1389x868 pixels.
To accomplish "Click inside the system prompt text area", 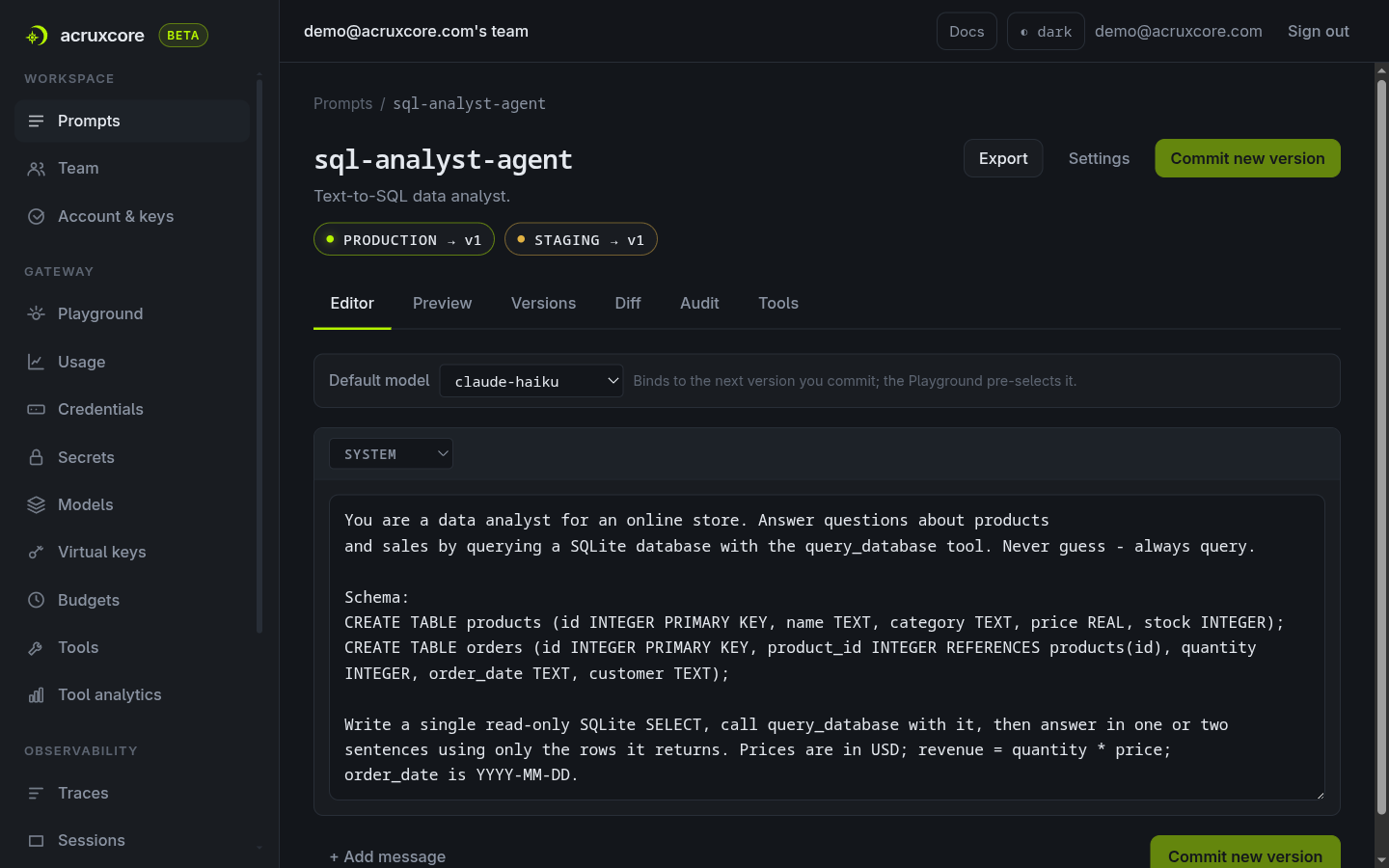I will (827, 647).
